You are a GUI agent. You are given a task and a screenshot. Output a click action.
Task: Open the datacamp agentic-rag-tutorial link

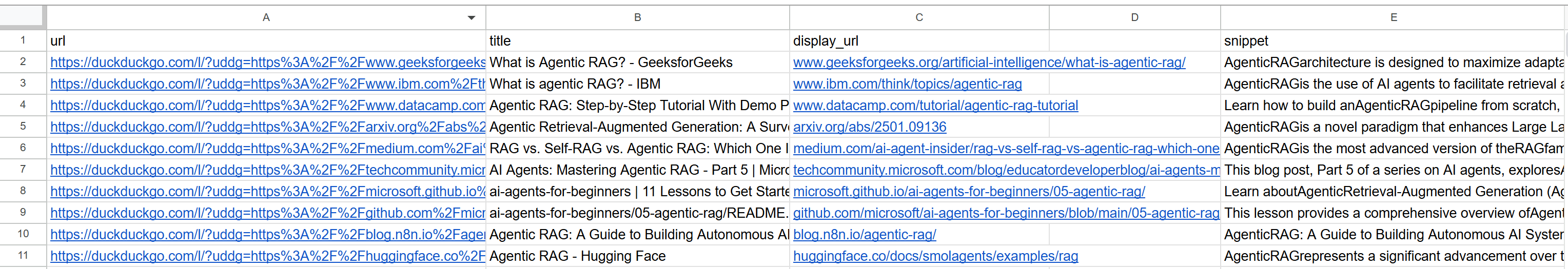(x=935, y=106)
